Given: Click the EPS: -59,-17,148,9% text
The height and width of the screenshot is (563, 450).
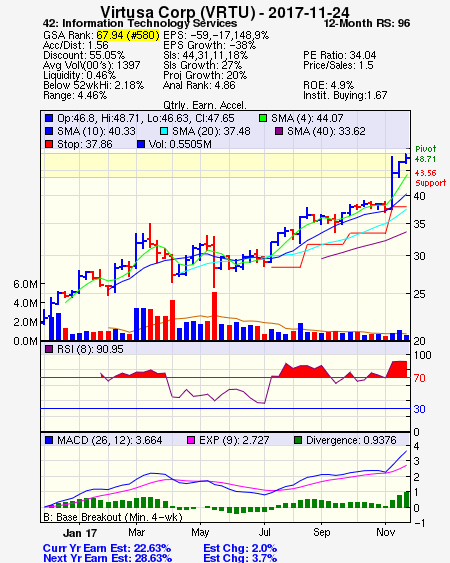Looking at the screenshot, I should tap(216, 35).
